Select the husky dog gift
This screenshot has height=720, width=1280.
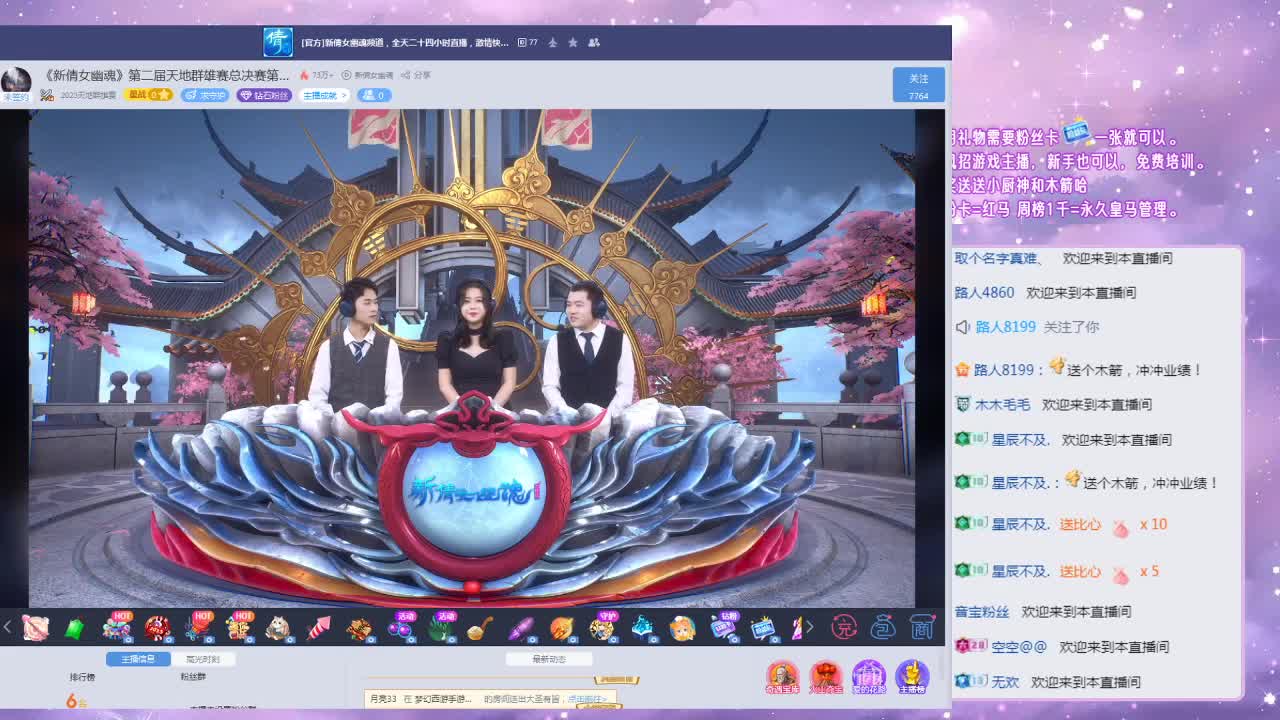point(277,628)
